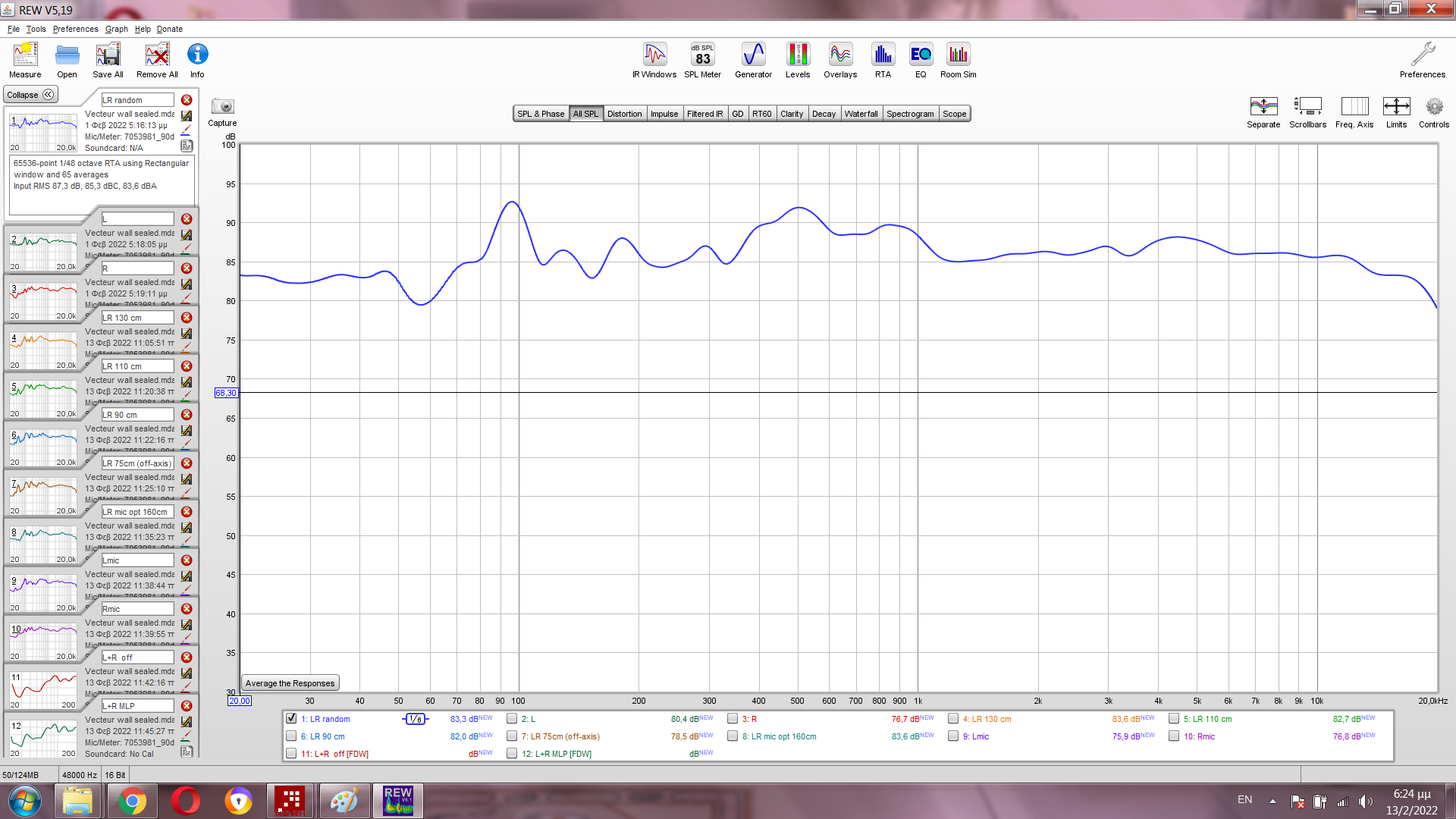Uncheck the LR random trace checkbox
The height and width of the screenshot is (819, 1456).
coord(291,718)
